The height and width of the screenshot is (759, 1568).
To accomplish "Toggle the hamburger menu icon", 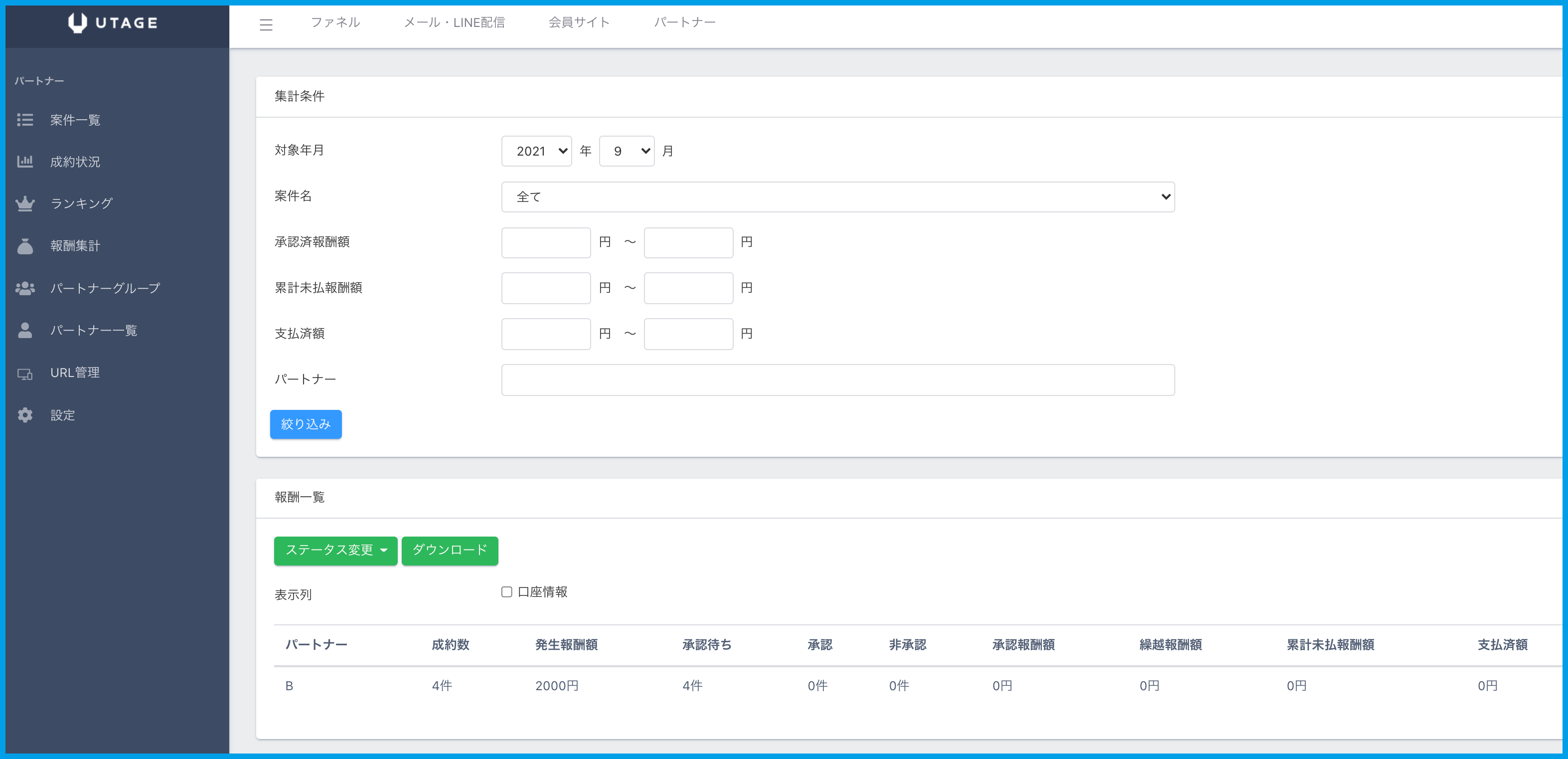I will pyautogui.click(x=266, y=25).
